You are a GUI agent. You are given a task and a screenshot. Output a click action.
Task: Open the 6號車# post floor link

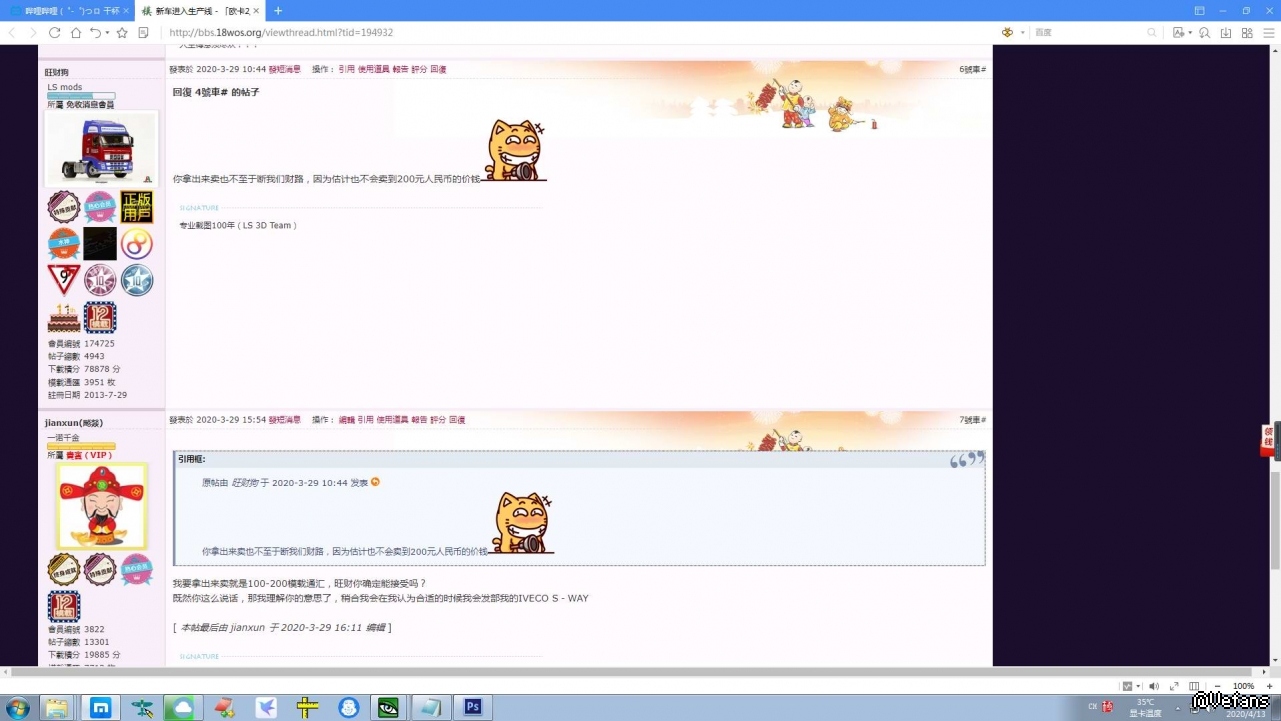click(973, 70)
